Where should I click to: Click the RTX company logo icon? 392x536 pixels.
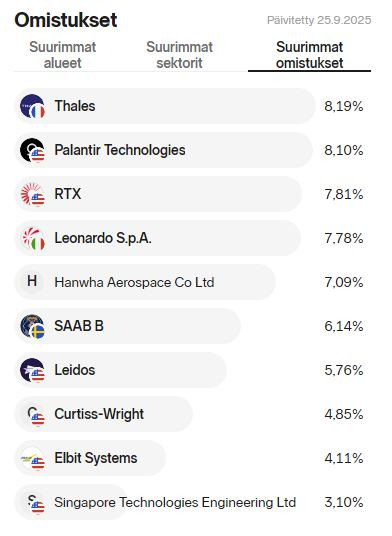coord(32,194)
